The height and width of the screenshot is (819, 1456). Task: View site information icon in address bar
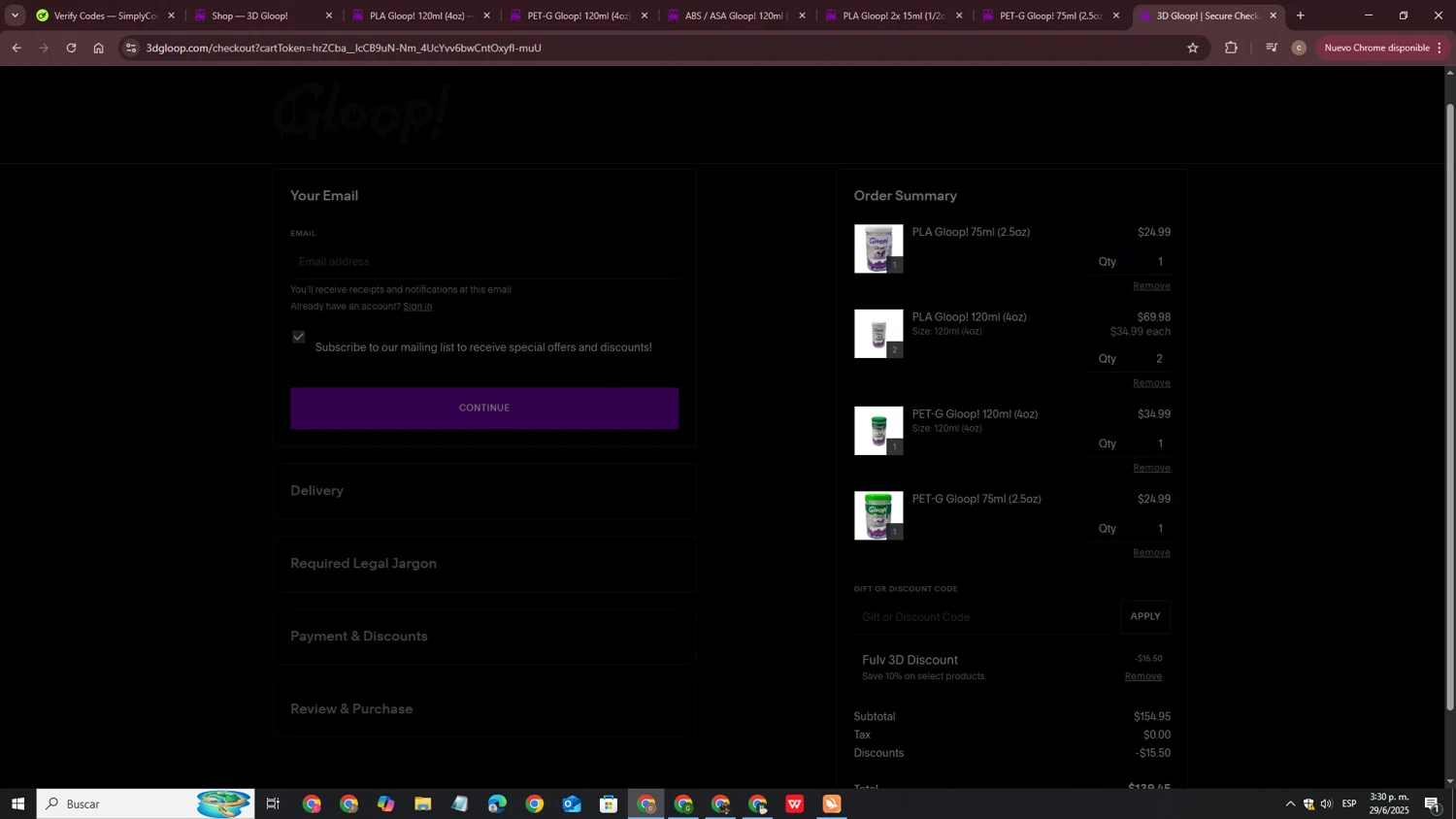click(132, 48)
